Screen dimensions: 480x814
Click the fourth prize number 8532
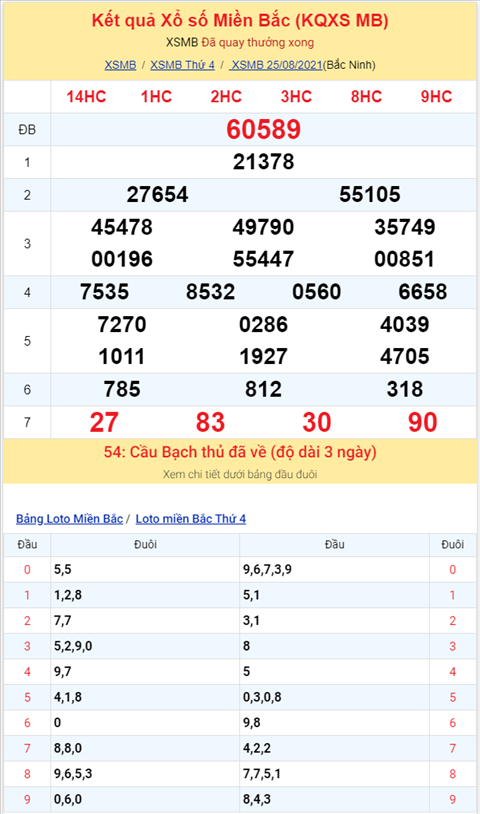pos(211,292)
